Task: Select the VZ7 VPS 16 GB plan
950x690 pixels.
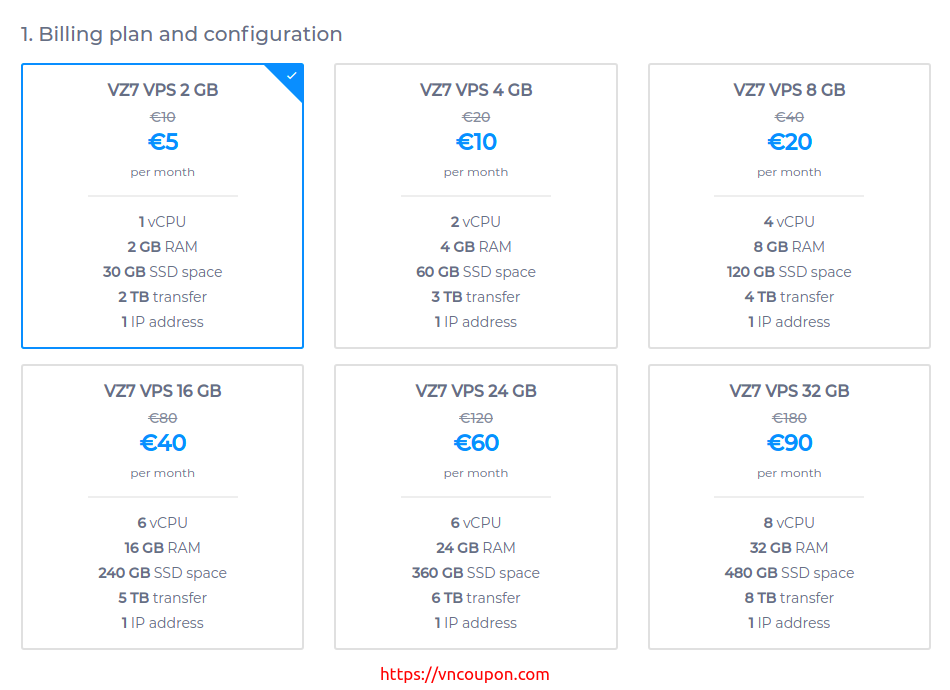Action: point(162,507)
